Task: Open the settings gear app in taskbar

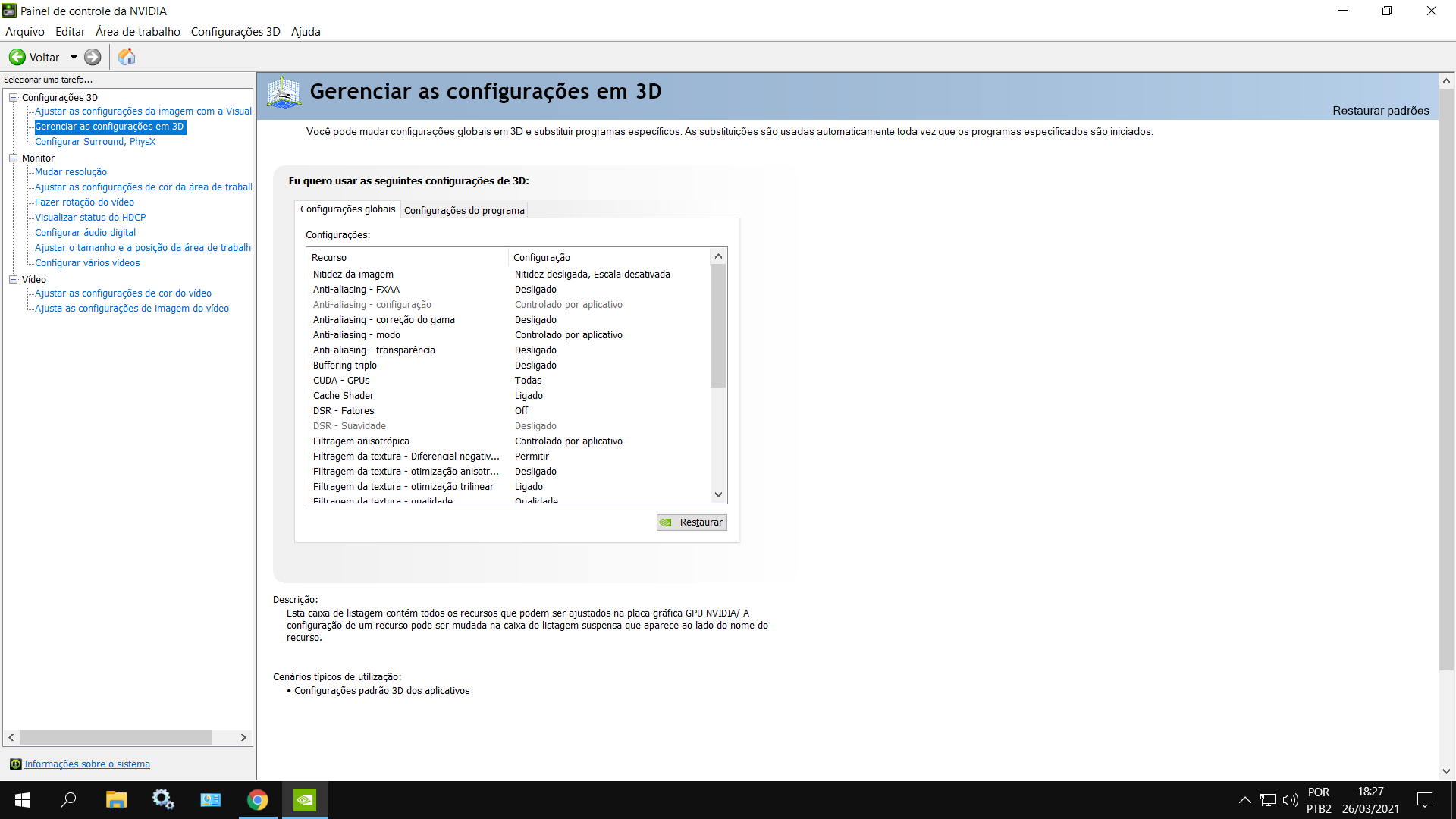Action: coord(163,800)
